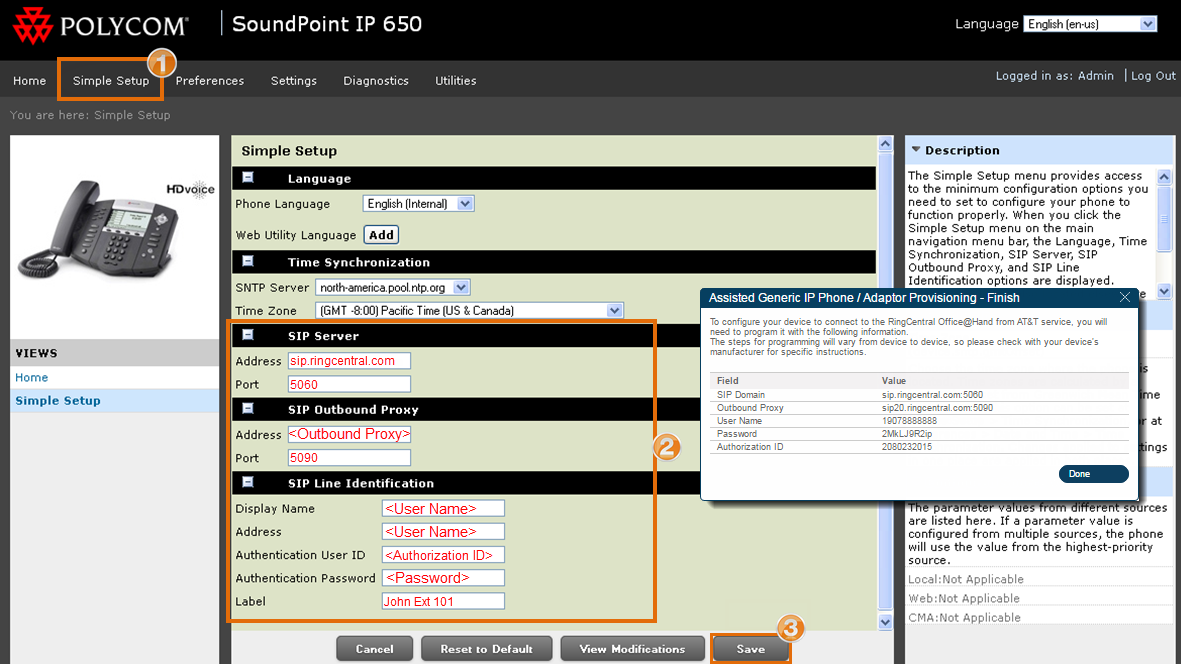Click the Reset to Default button

point(487,649)
